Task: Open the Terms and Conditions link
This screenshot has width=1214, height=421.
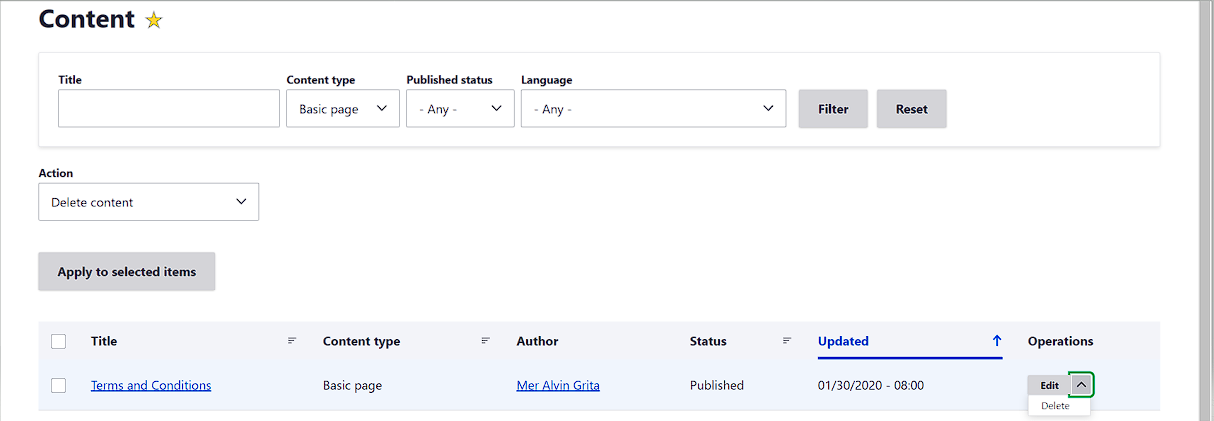Action: pyautogui.click(x=151, y=385)
